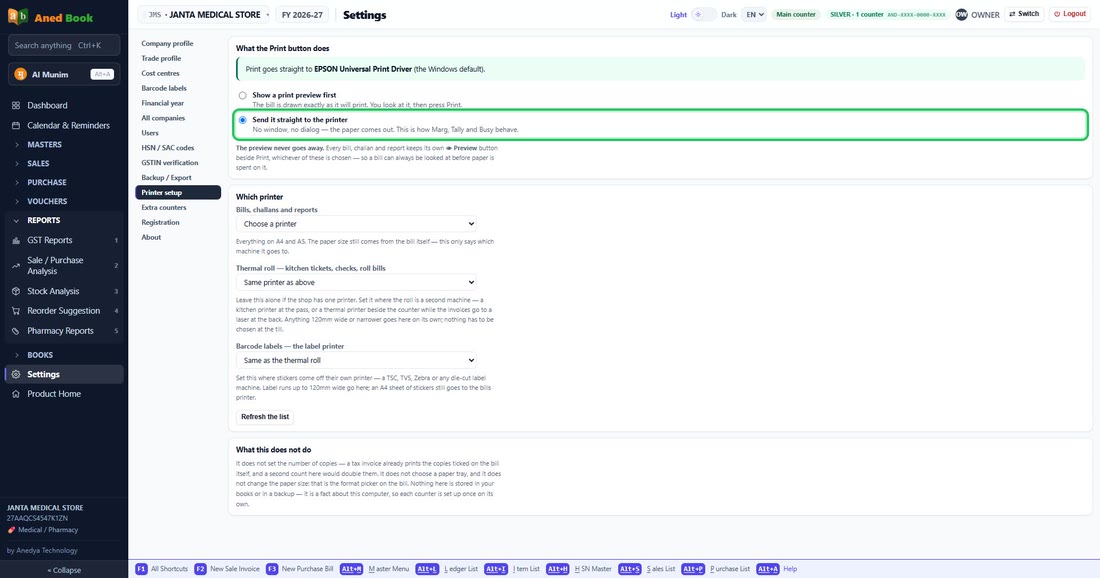Open the Company profile settings tab
Viewport: 1100px width, 578px height.
(x=178, y=43)
